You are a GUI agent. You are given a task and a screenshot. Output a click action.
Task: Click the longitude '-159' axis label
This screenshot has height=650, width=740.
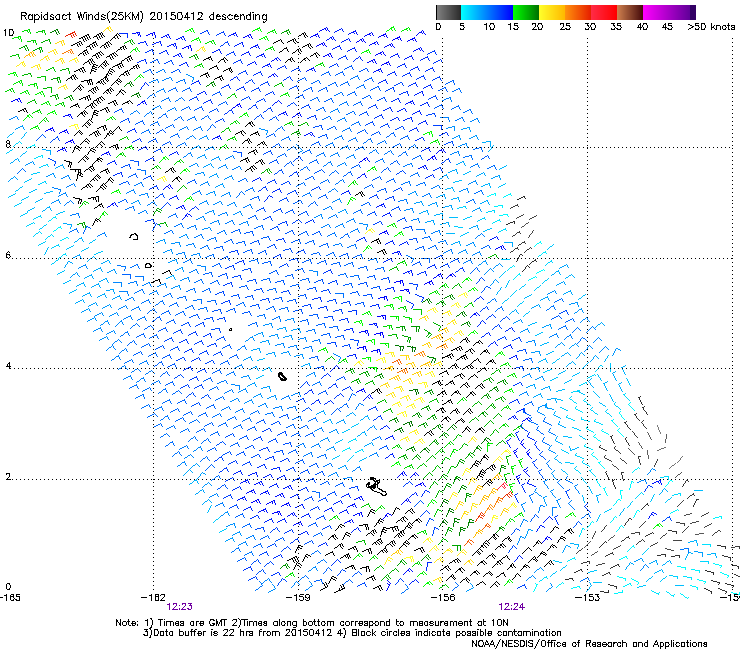coord(298,597)
